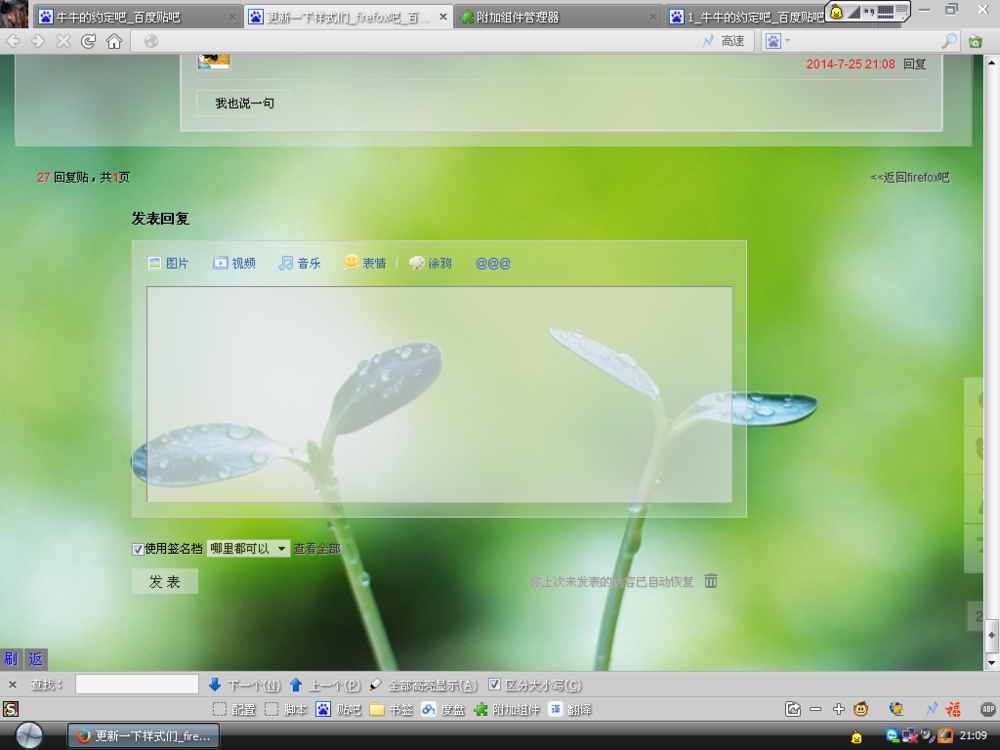Toggle the 使用签名档 checkbox
This screenshot has height=750, width=1000.
[138, 549]
